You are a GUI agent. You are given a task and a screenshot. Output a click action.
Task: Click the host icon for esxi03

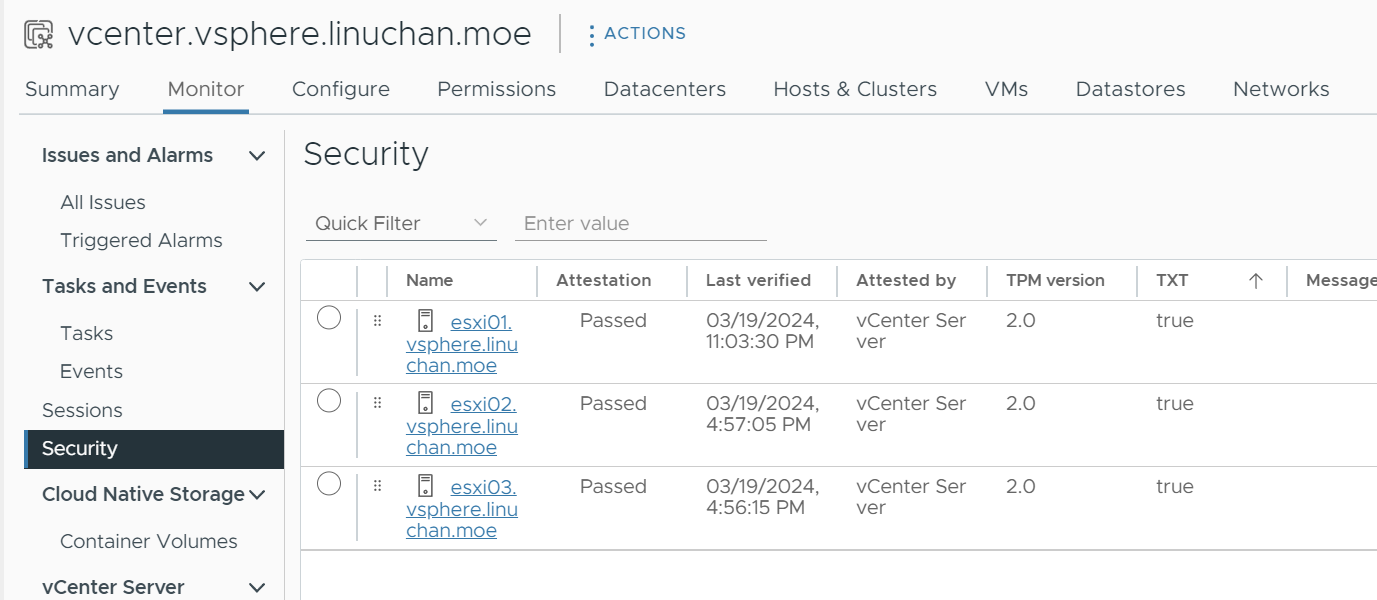tap(425, 487)
